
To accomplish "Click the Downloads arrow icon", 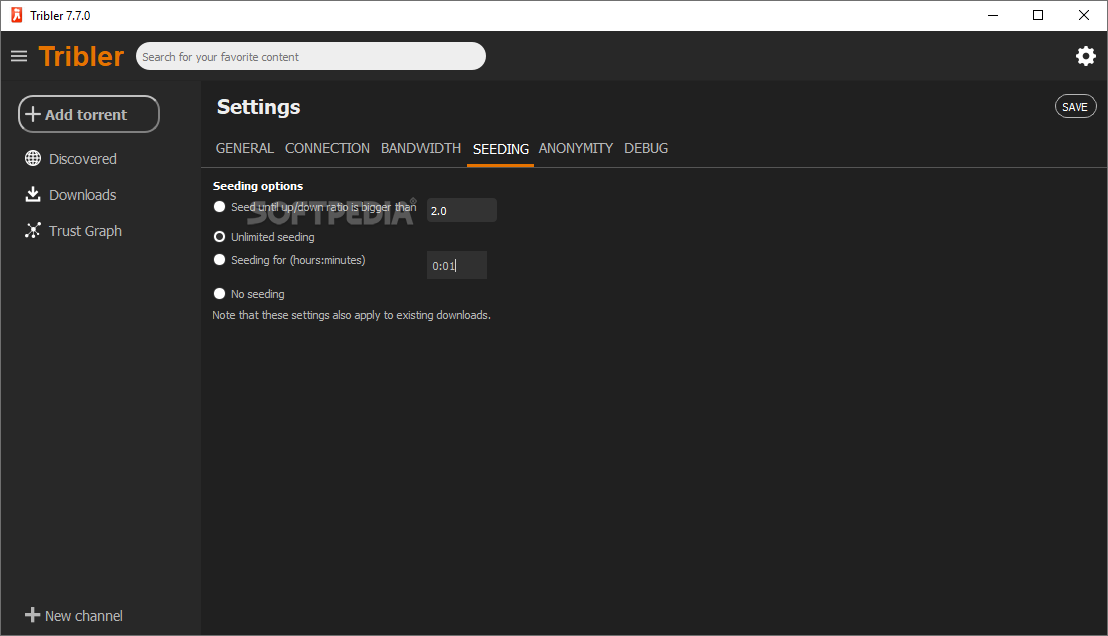I will [33, 194].
